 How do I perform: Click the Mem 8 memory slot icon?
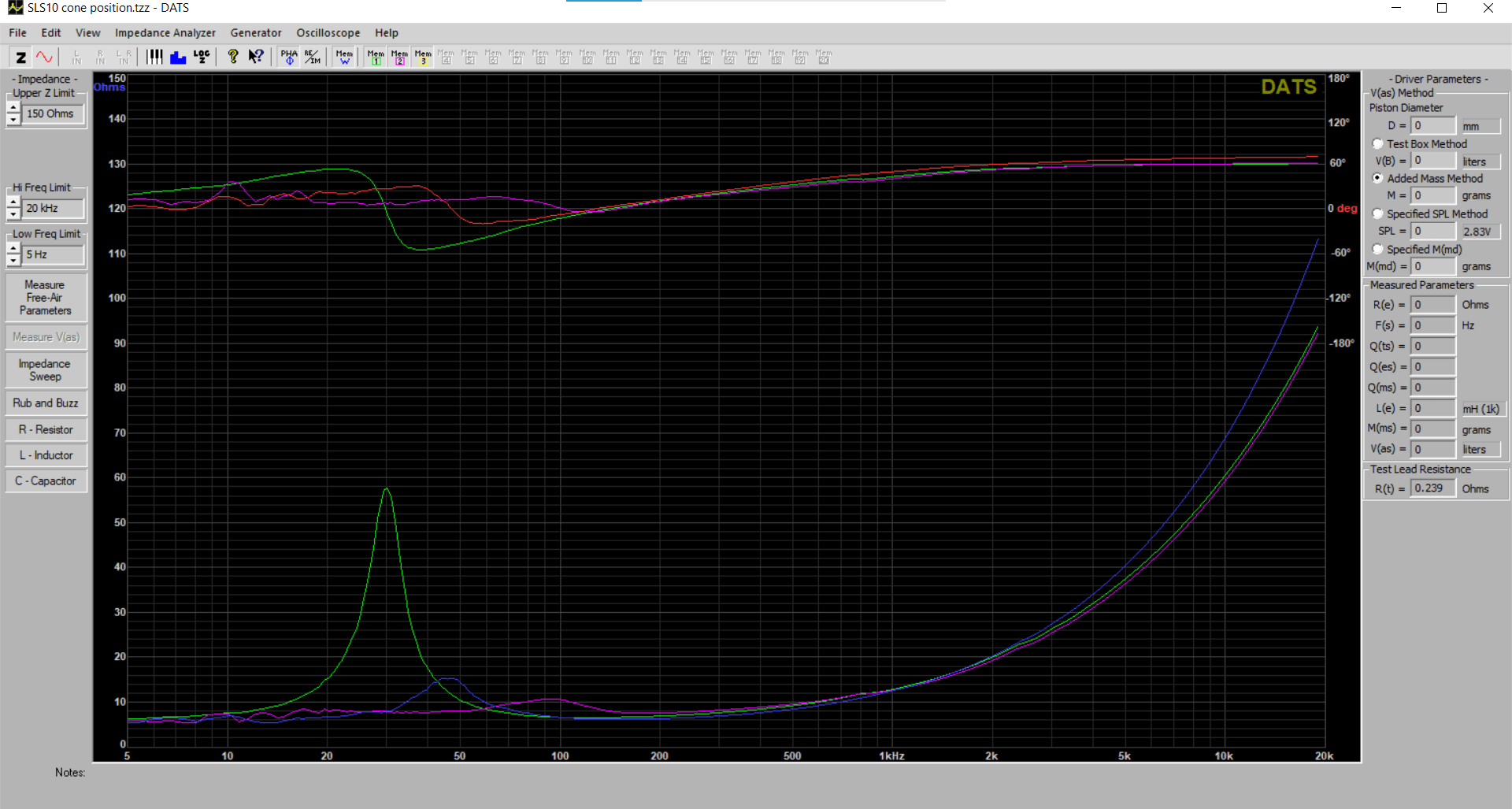(x=540, y=57)
